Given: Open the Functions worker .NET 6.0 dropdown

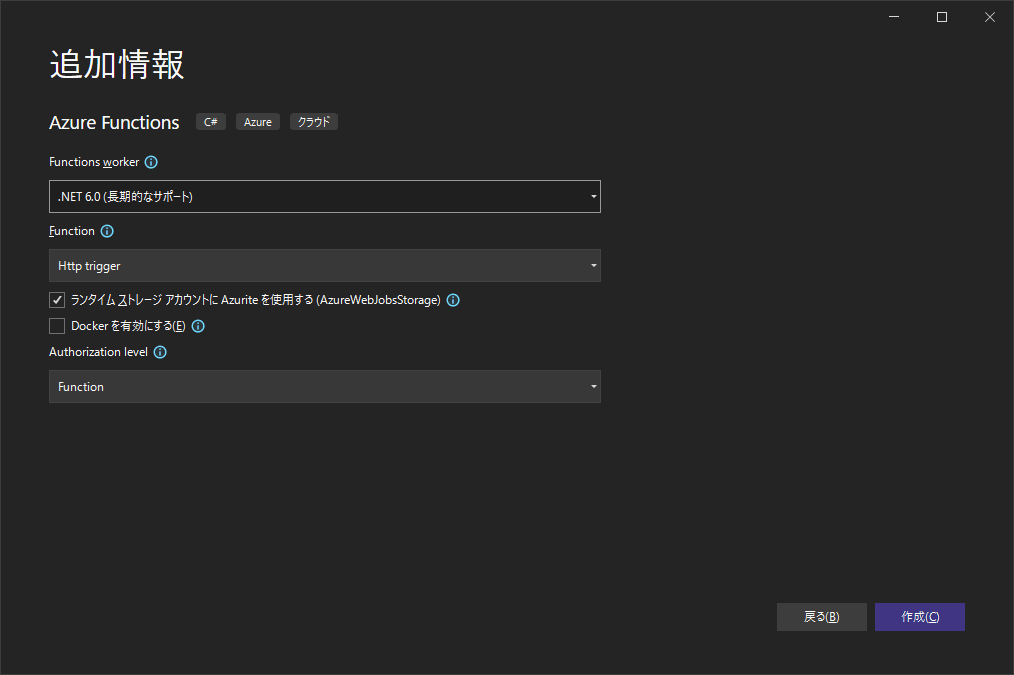Looking at the screenshot, I should (325, 197).
